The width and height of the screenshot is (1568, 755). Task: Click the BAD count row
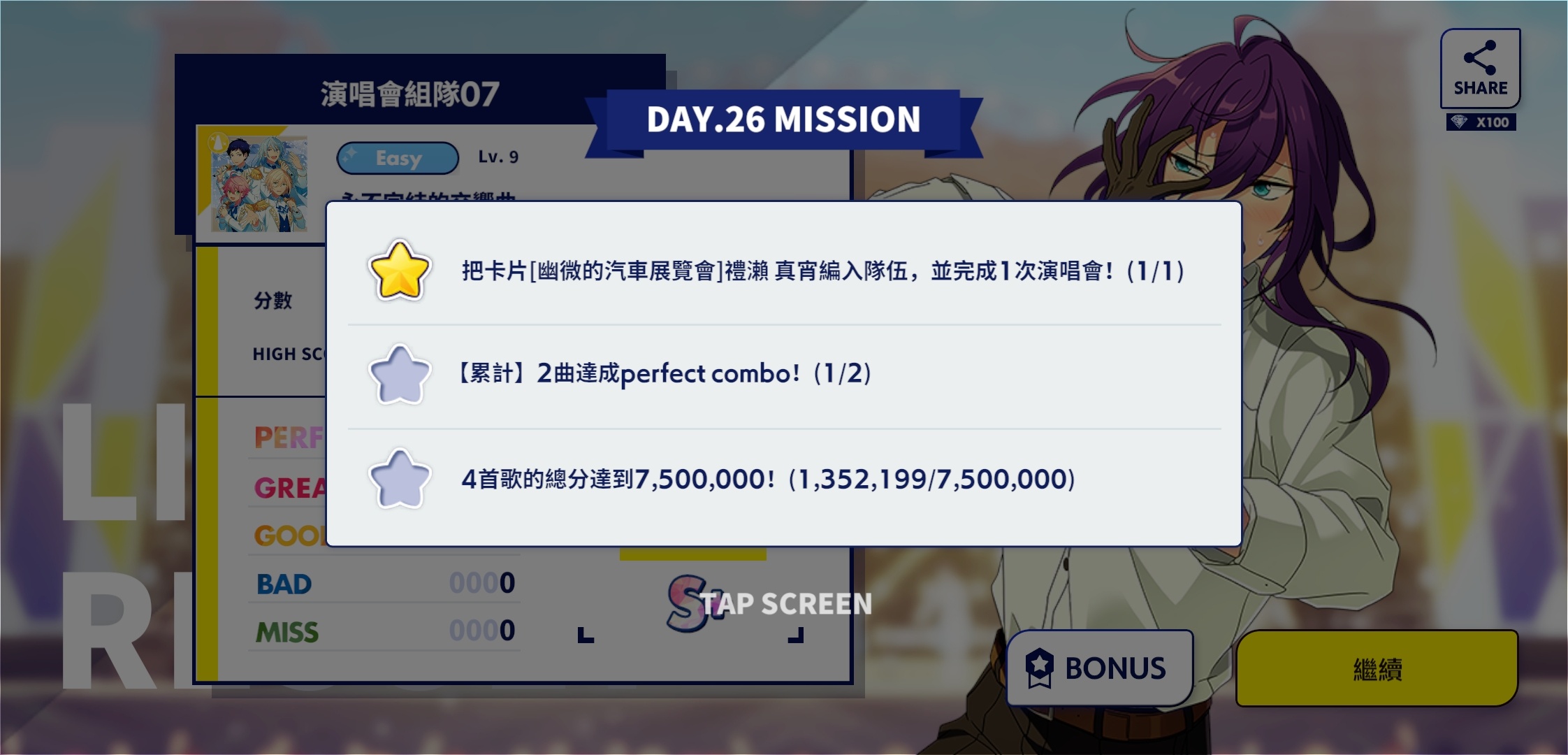pyautogui.click(x=384, y=583)
